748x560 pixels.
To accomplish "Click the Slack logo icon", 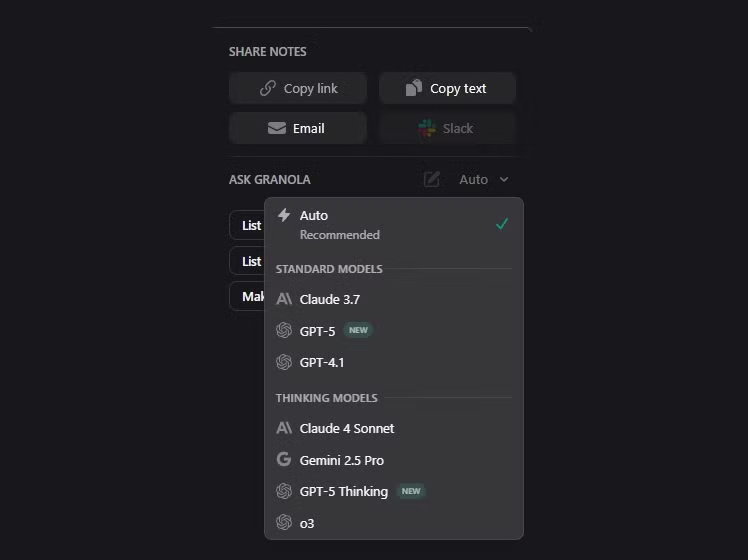I will pos(427,128).
